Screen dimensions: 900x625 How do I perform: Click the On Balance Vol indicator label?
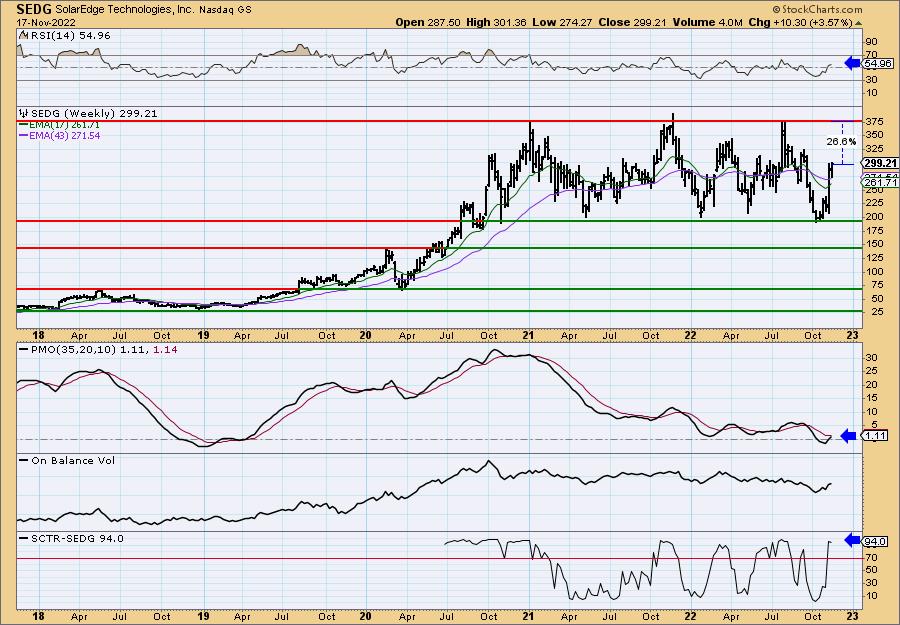tap(72, 460)
